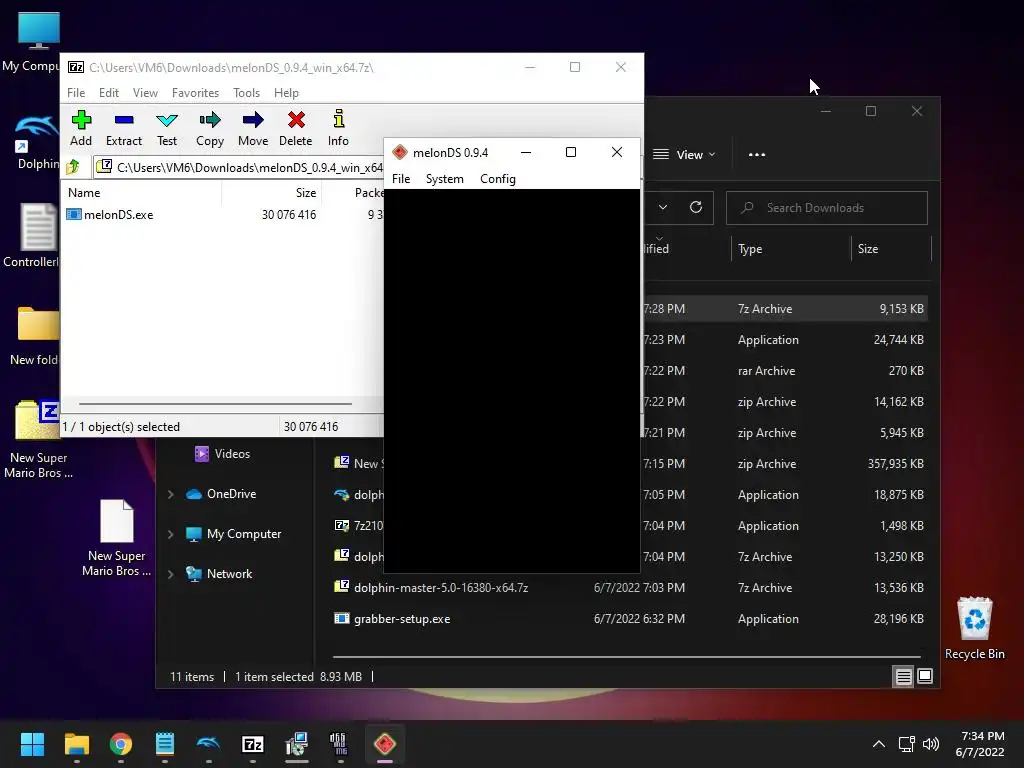The image size is (1024, 768).
Task: Select the New folder desktop icon
Action: coord(34,336)
